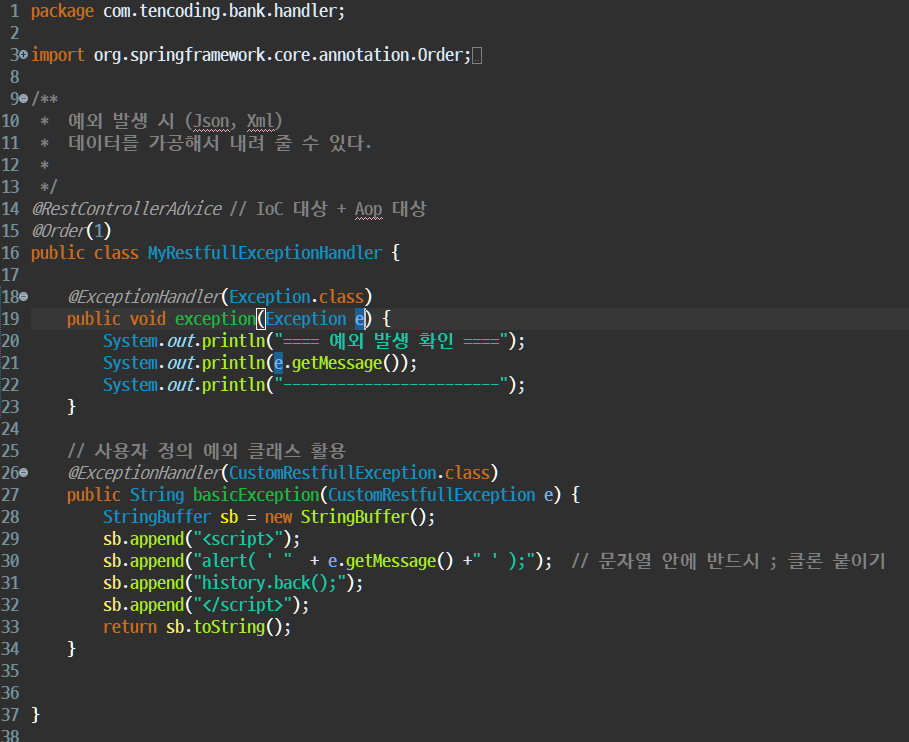Click CustomRestfullException.class on line 26
The width and height of the screenshot is (909, 742).
tap(359, 473)
